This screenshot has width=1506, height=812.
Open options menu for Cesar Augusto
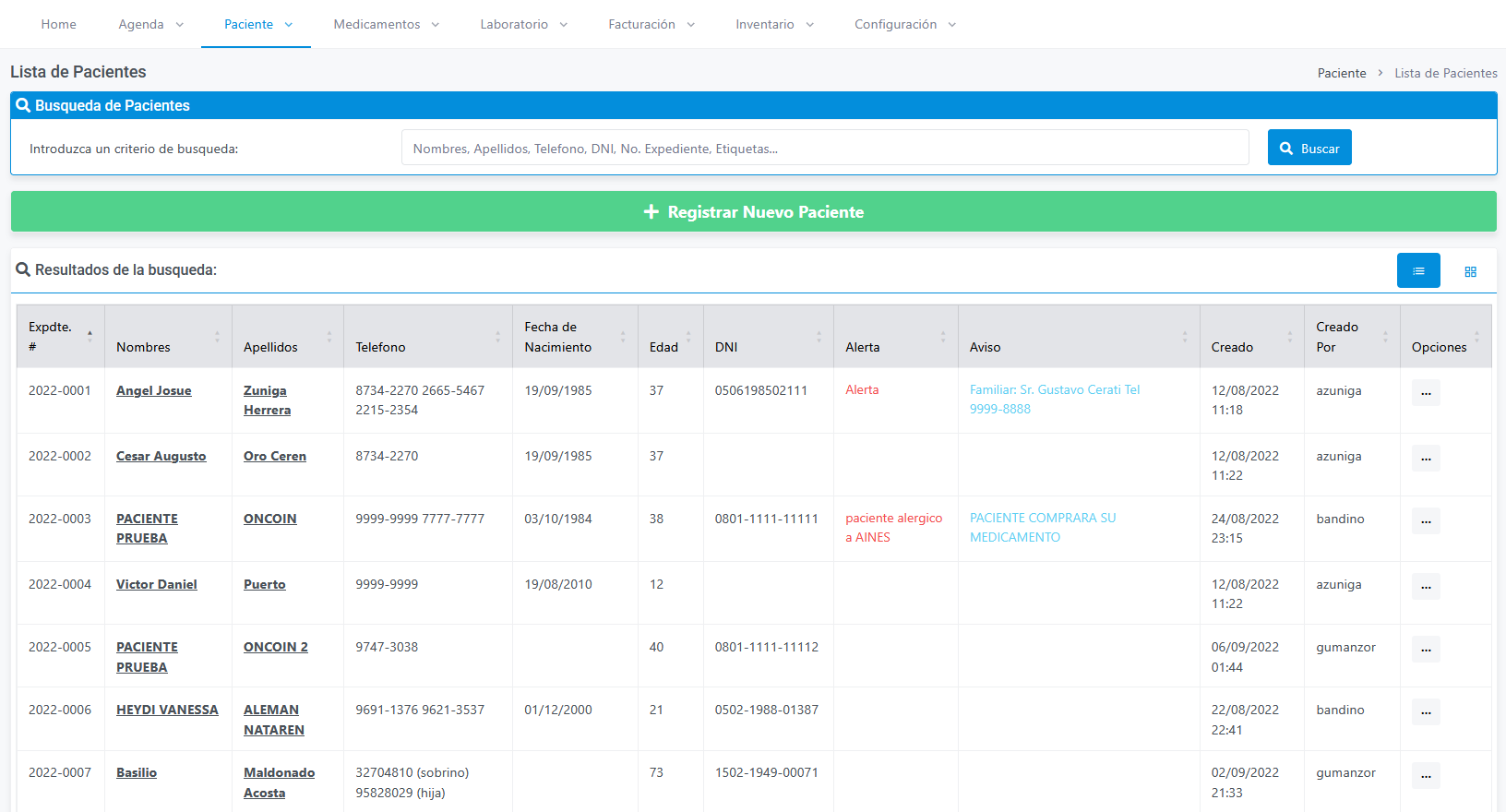click(1426, 459)
